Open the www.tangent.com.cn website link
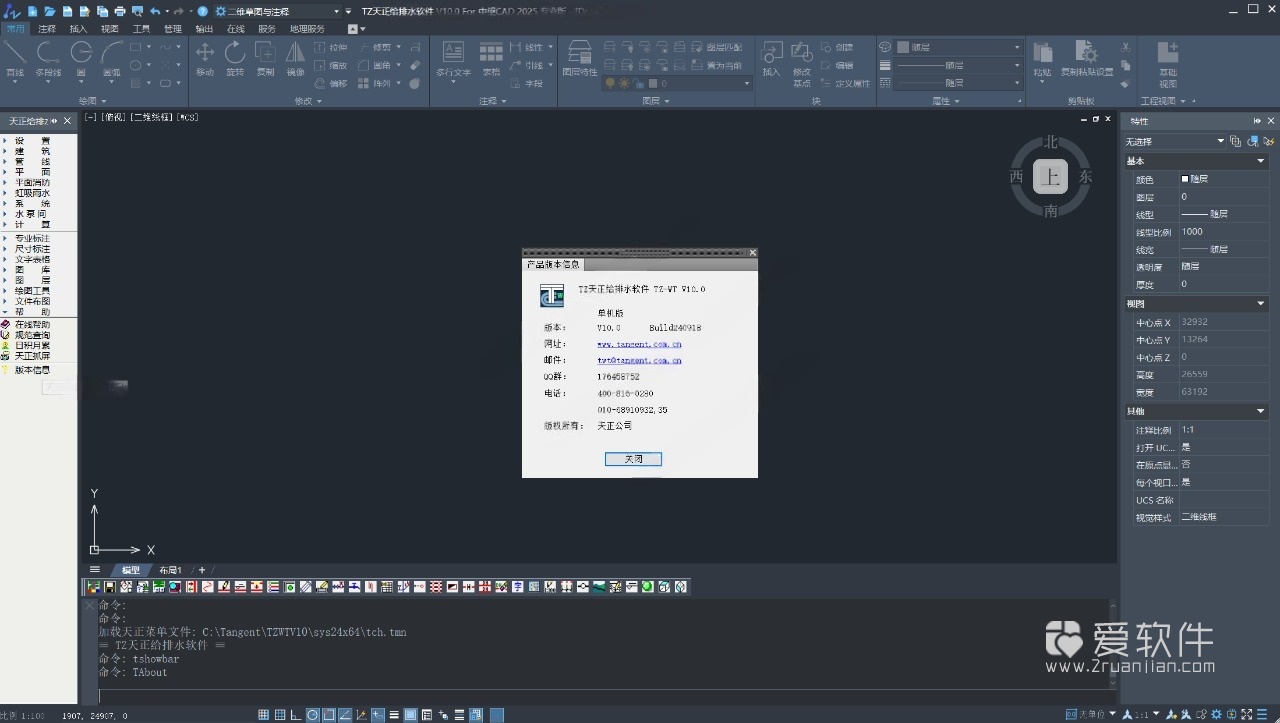Viewport: 1280px width, 723px height. pos(639,344)
